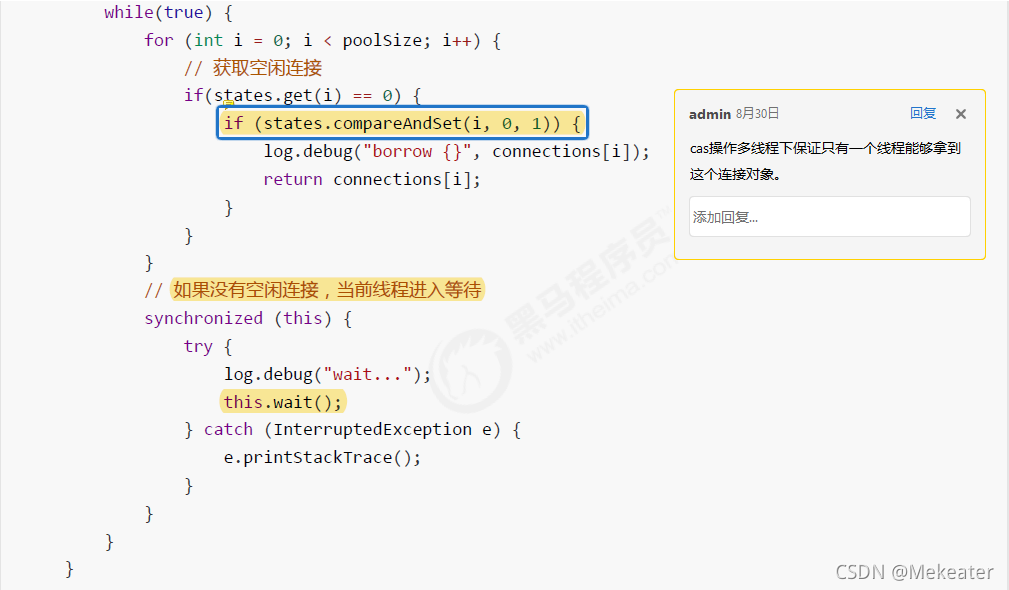
Task: Click the 8月30日 comment date
Action: click(757, 114)
